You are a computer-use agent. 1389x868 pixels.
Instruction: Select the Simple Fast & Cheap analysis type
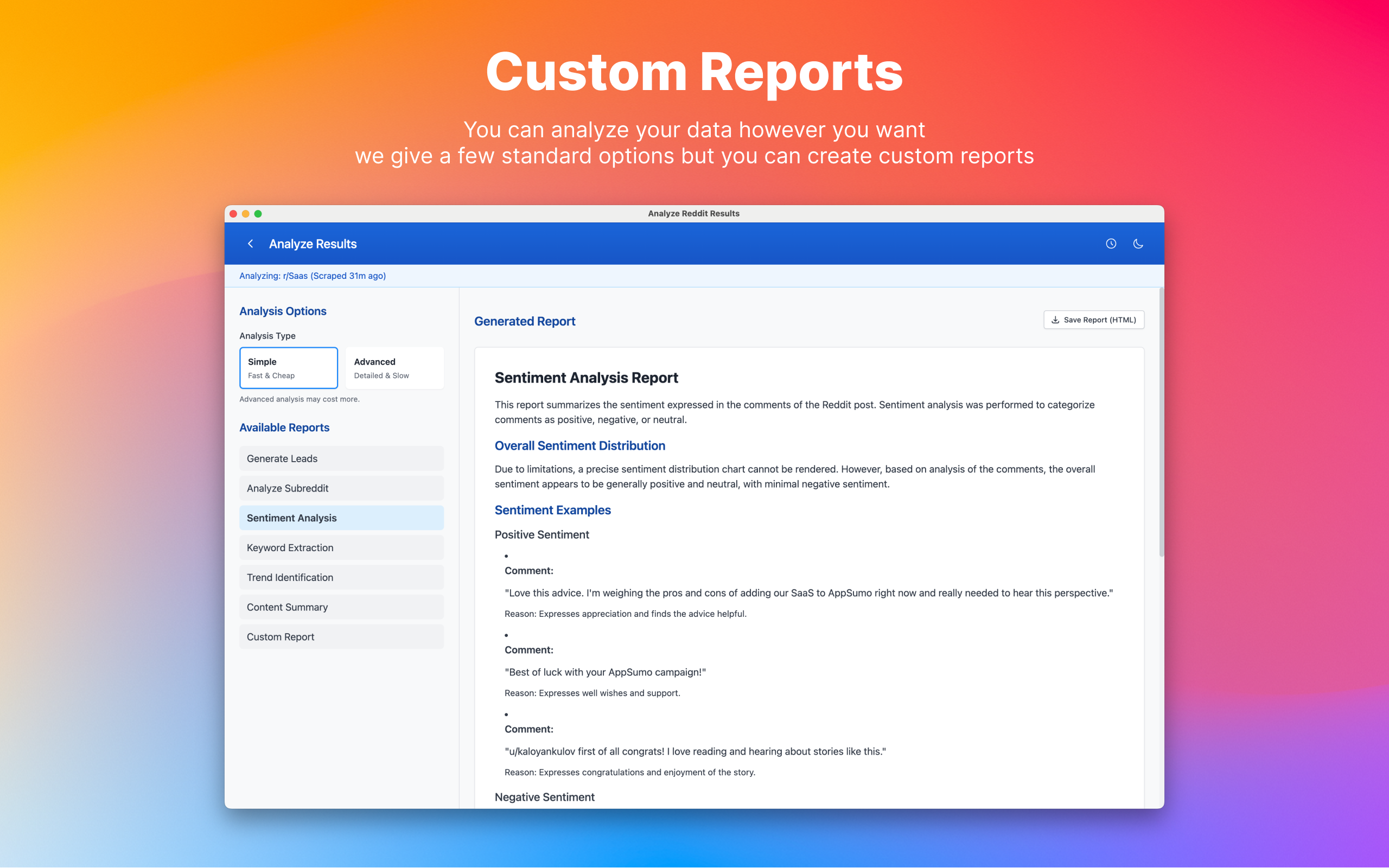tap(288, 367)
